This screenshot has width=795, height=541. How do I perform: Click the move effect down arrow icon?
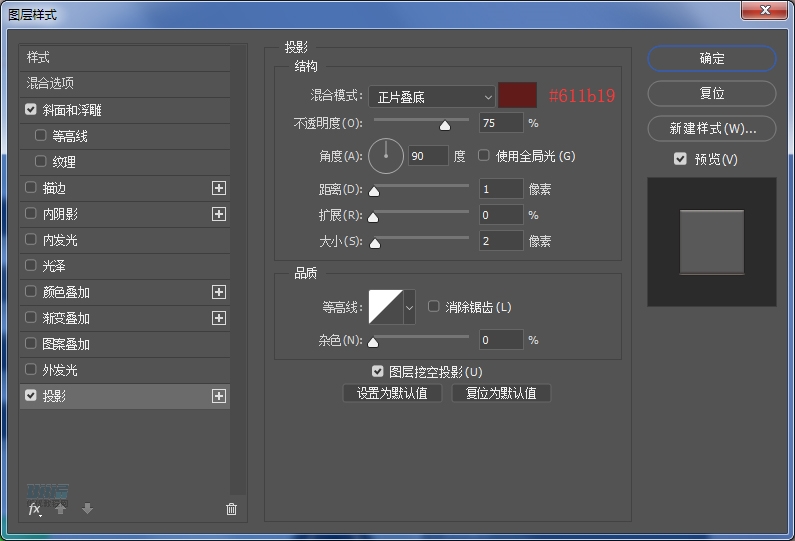point(87,509)
